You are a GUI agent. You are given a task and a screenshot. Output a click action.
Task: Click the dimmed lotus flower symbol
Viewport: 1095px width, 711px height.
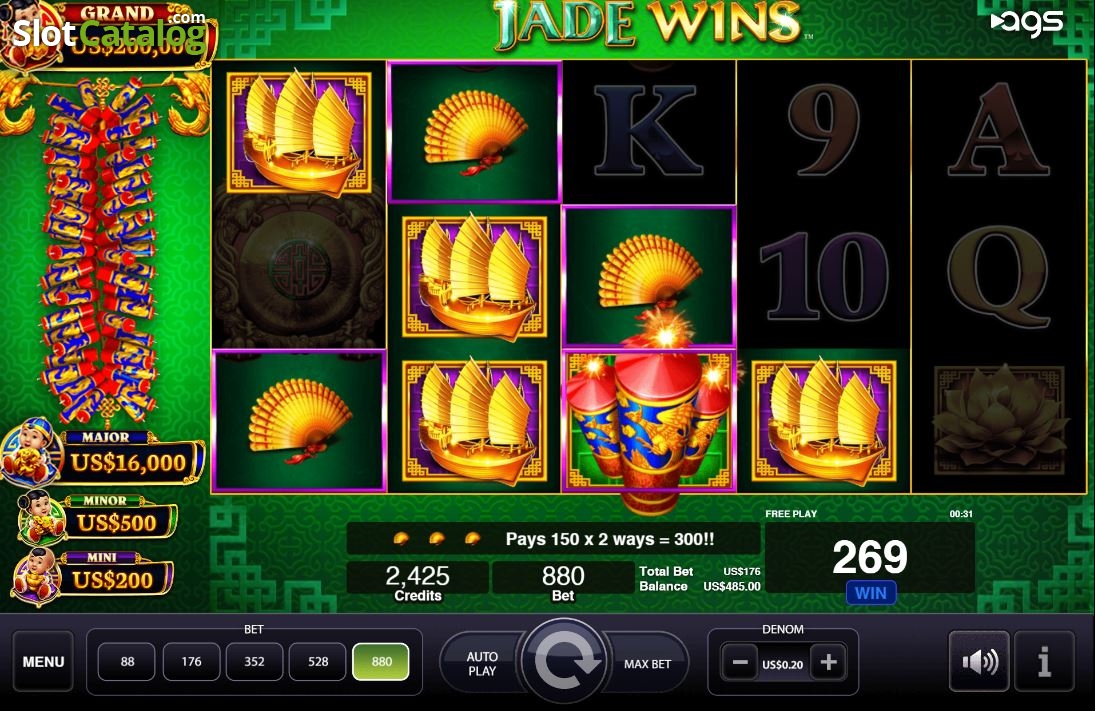tap(999, 420)
